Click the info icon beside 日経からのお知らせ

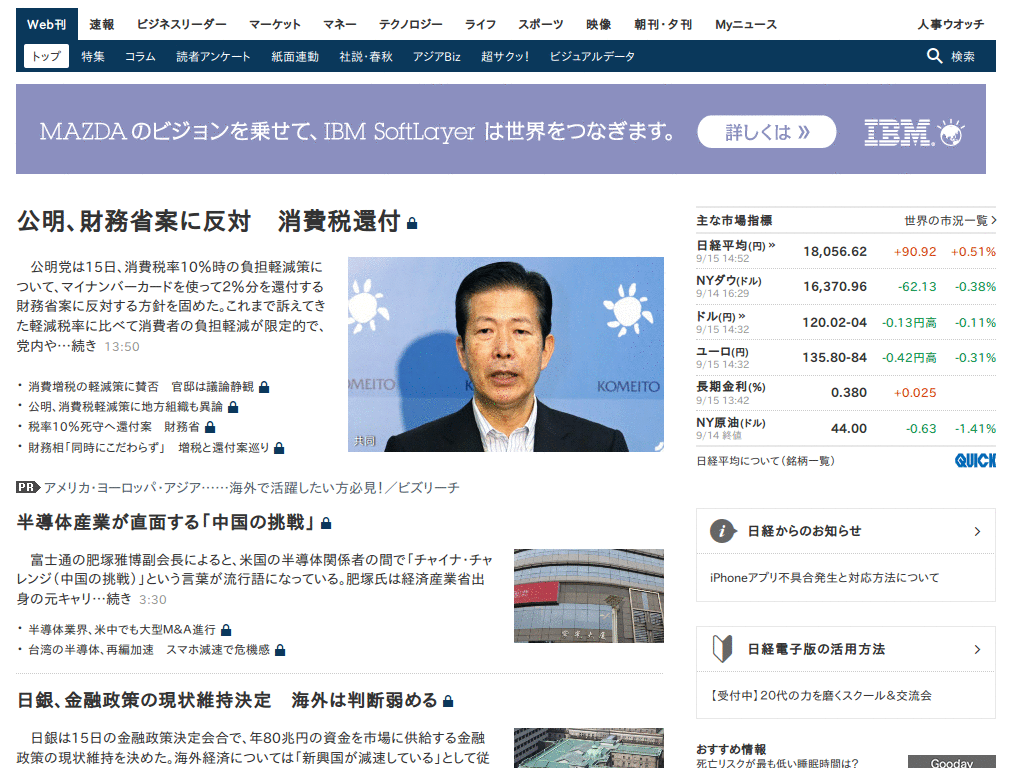coord(722,531)
